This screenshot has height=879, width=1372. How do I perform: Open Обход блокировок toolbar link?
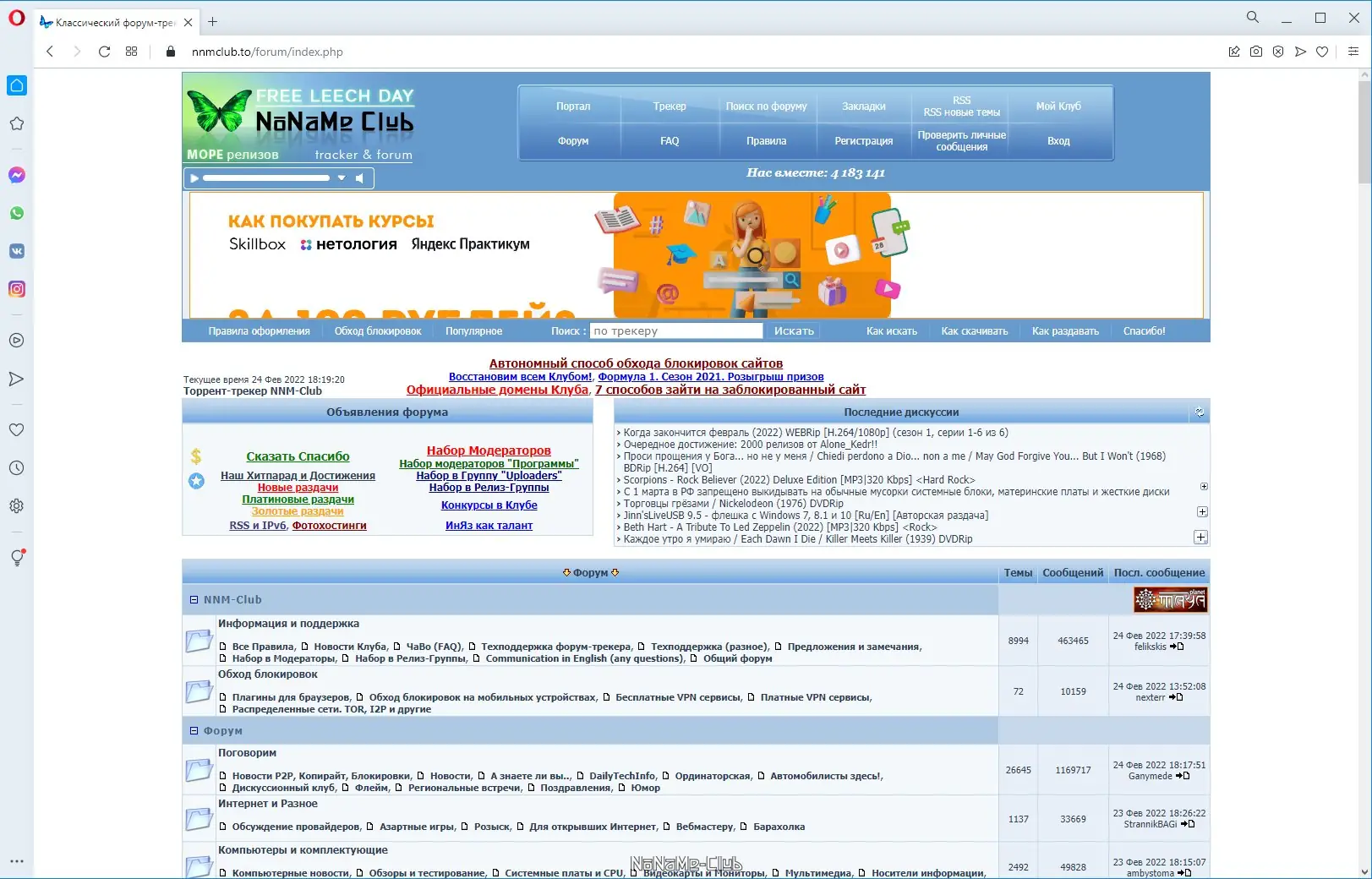(378, 331)
